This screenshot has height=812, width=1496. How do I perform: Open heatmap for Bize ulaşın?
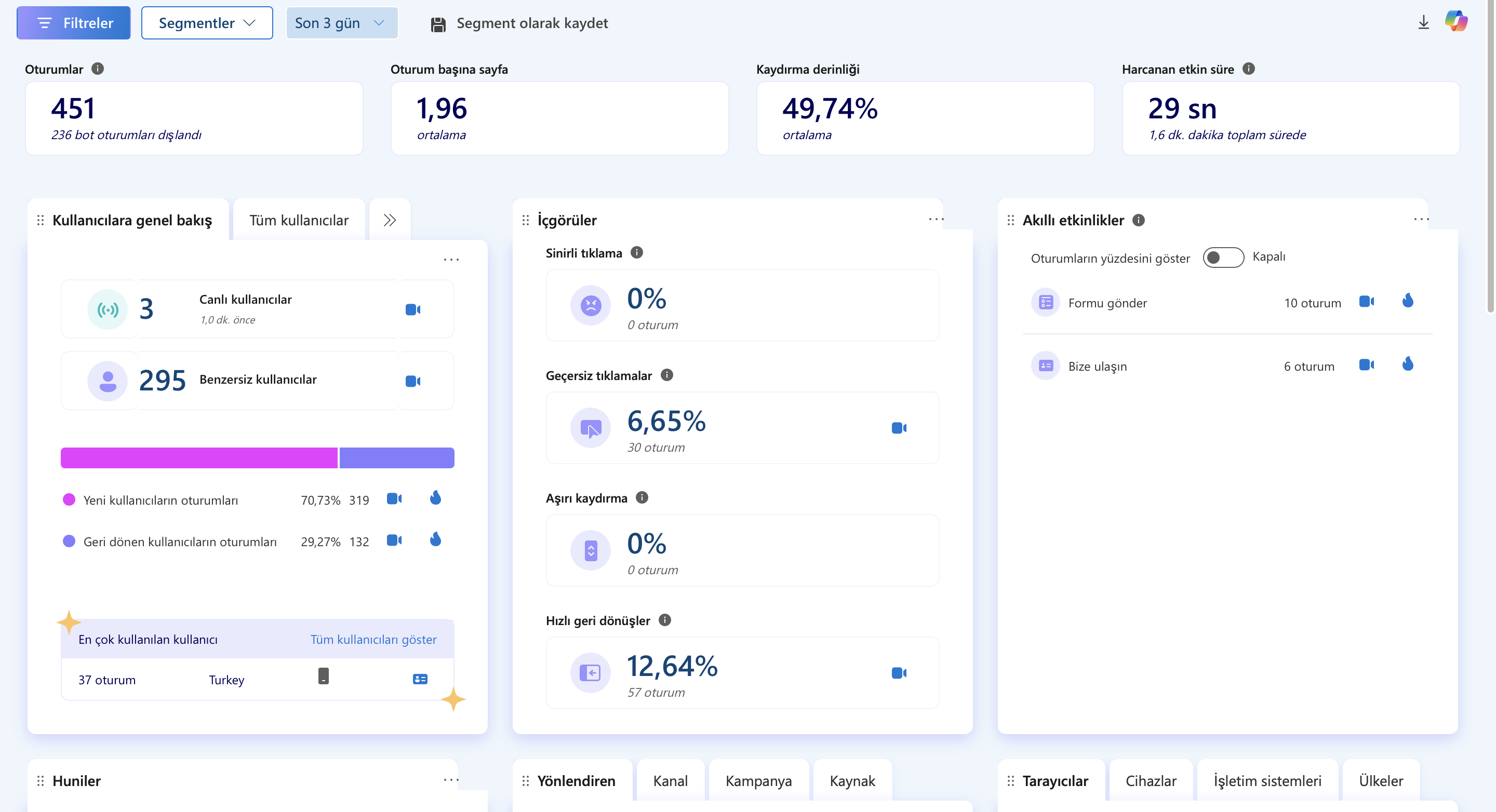click(x=1408, y=364)
